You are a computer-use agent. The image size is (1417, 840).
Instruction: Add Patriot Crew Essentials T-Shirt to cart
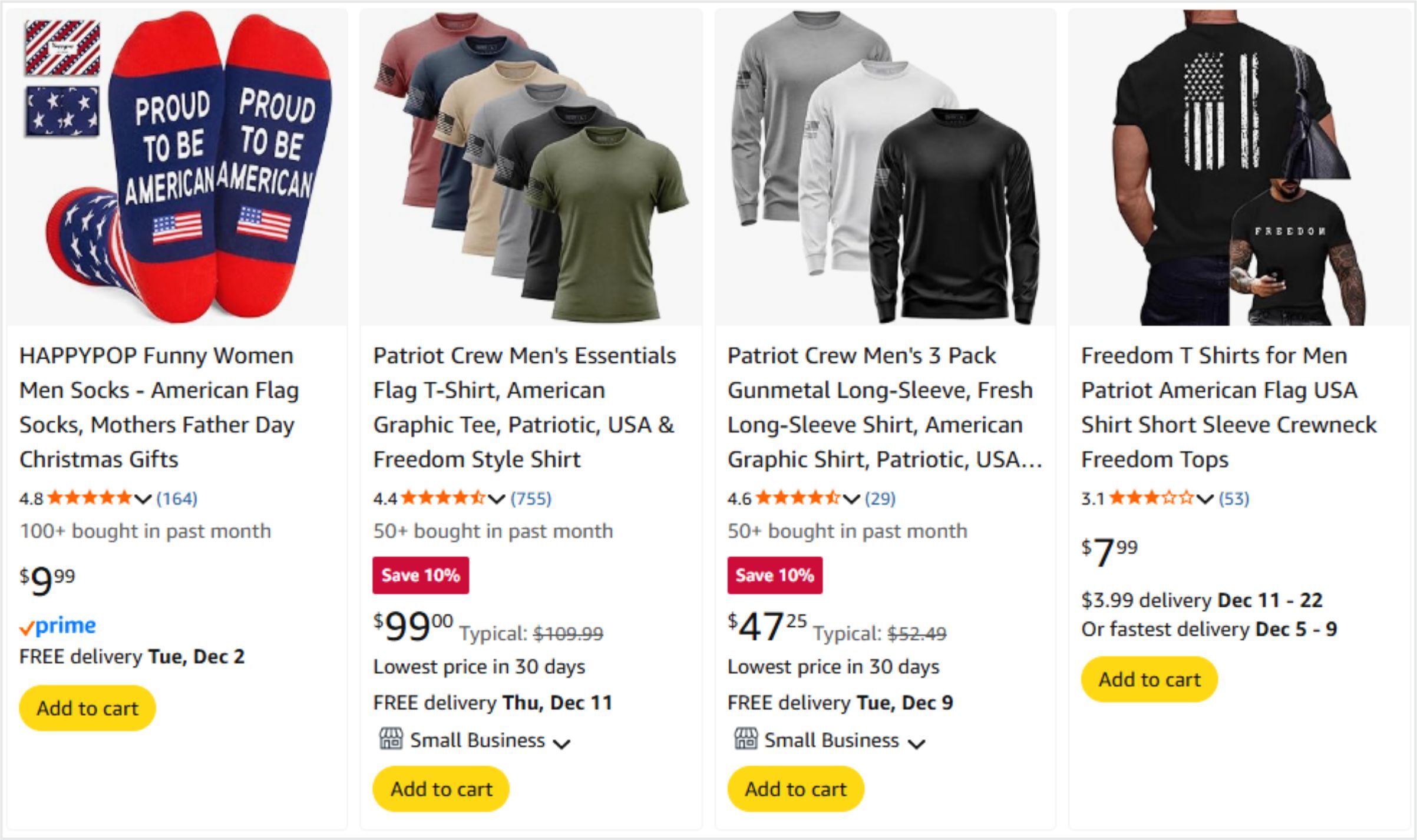tap(441, 789)
